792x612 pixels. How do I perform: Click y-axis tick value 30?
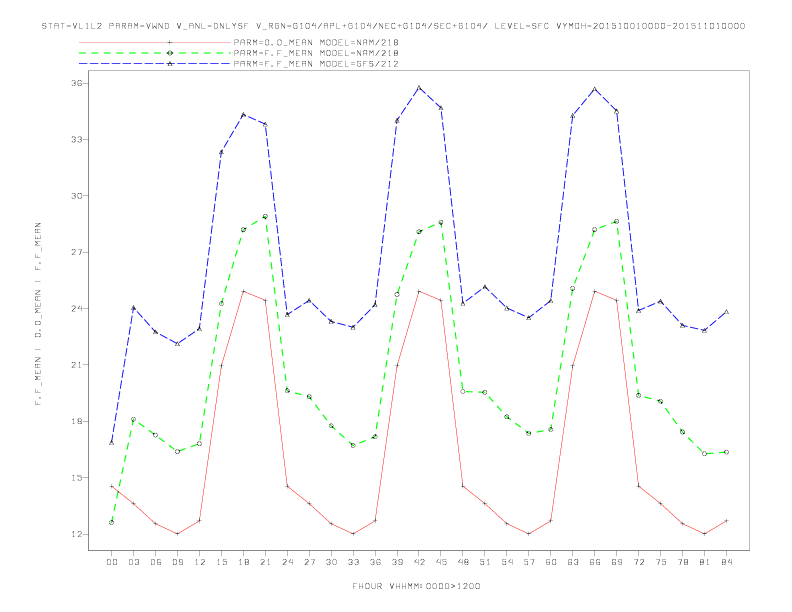click(76, 196)
